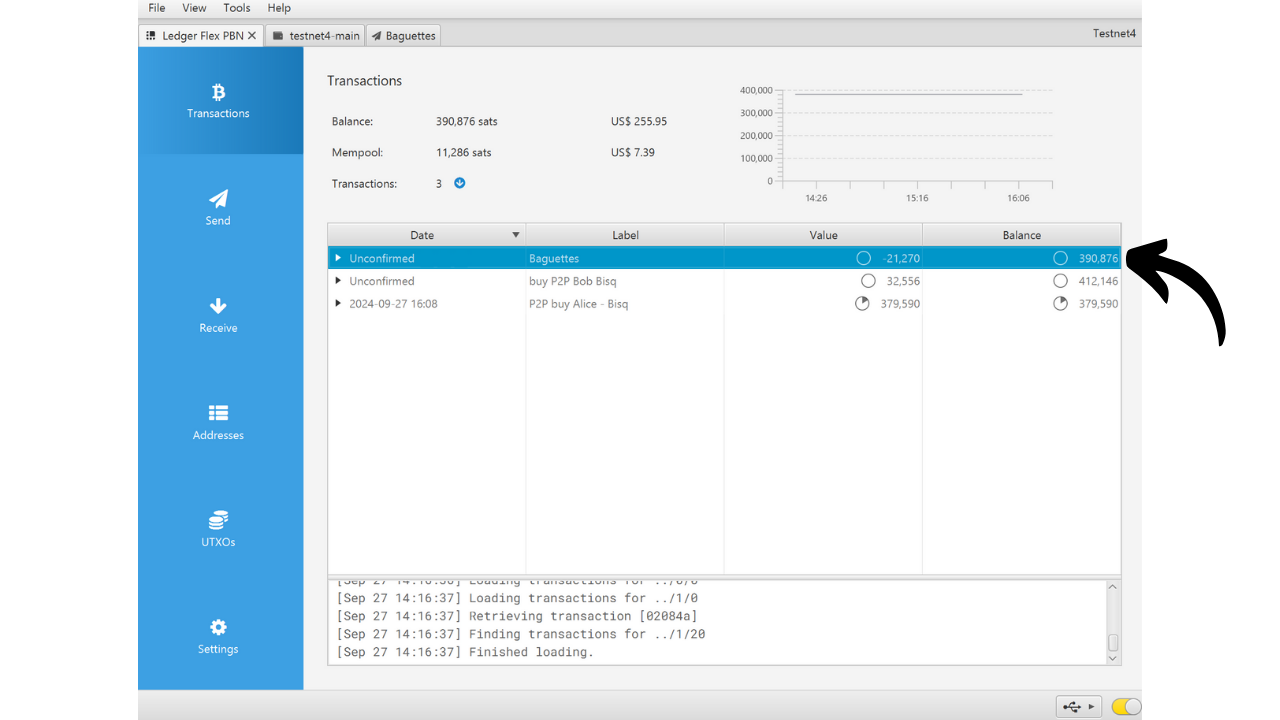The width and height of the screenshot is (1280, 720).
Task: Open the Send paper plane section
Action: click(218, 208)
